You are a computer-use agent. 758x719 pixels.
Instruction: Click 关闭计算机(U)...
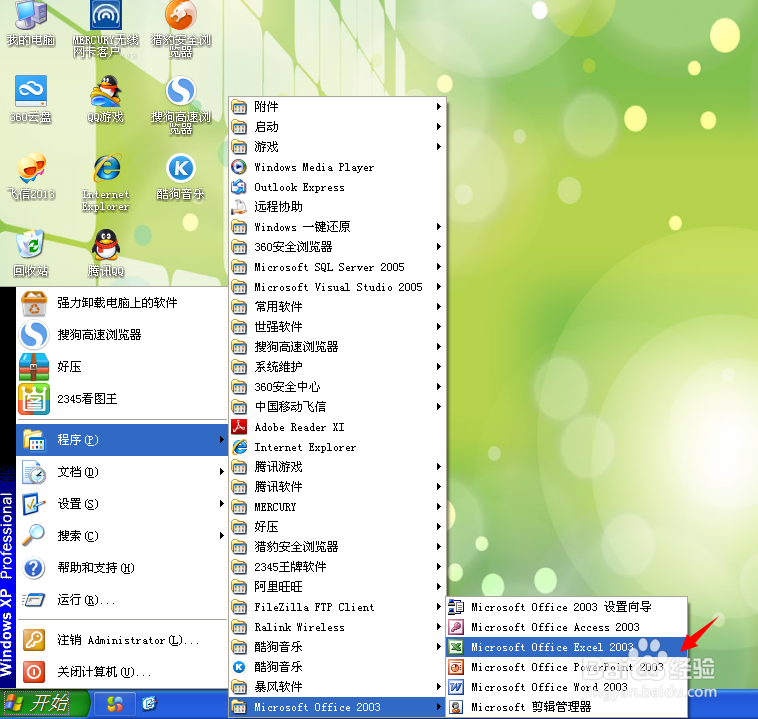click(122, 672)
